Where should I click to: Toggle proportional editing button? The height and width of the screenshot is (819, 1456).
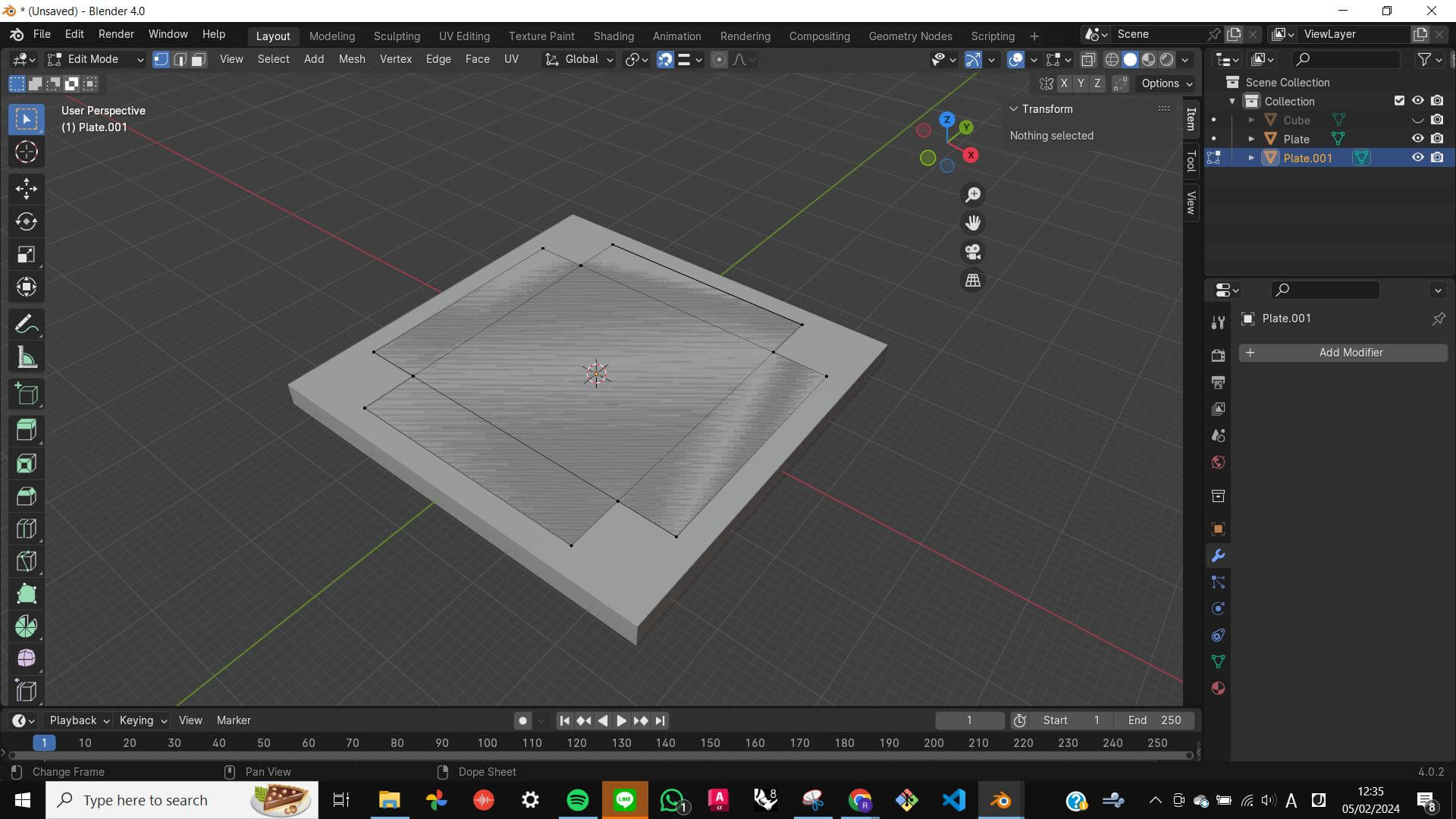click(720, 59)
